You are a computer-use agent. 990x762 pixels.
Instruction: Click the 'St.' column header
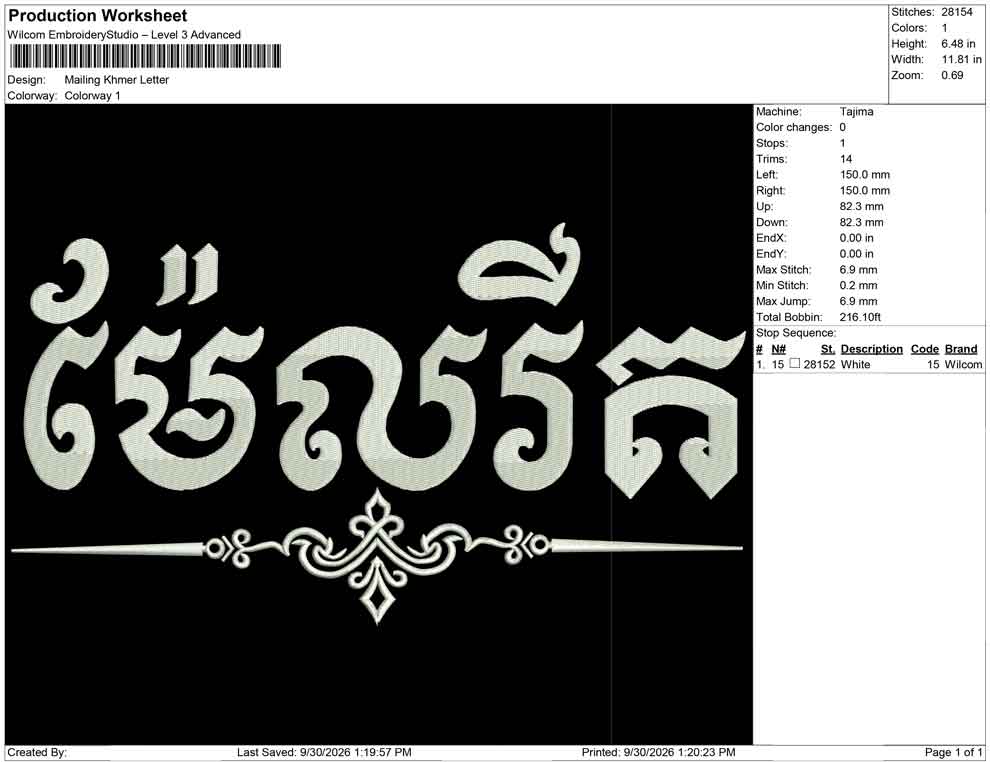(828, 348)
